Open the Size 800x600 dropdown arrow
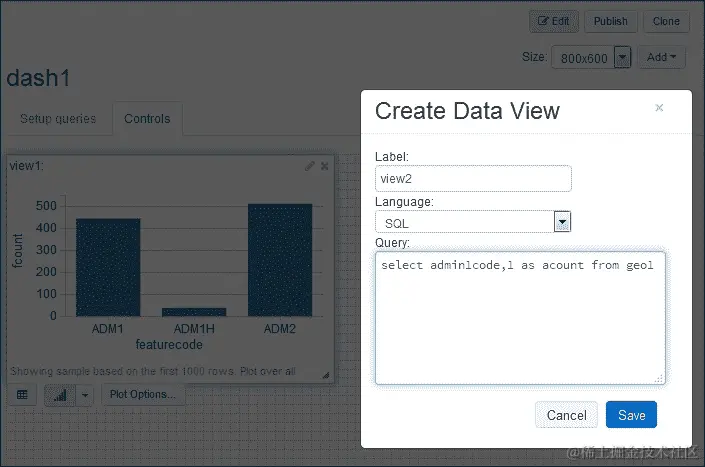 [x=623, y=57]
